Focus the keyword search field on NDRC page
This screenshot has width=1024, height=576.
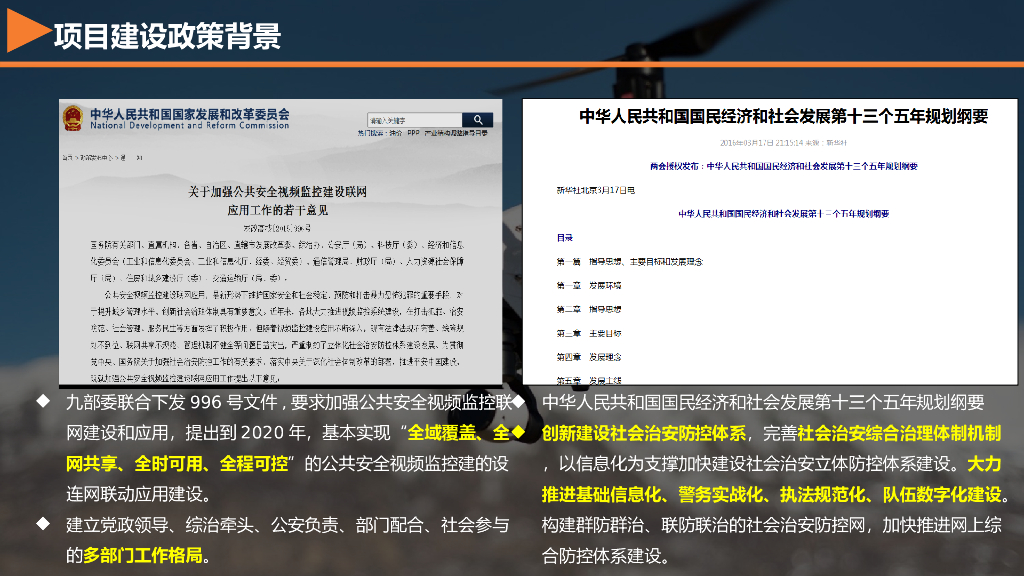415,120
